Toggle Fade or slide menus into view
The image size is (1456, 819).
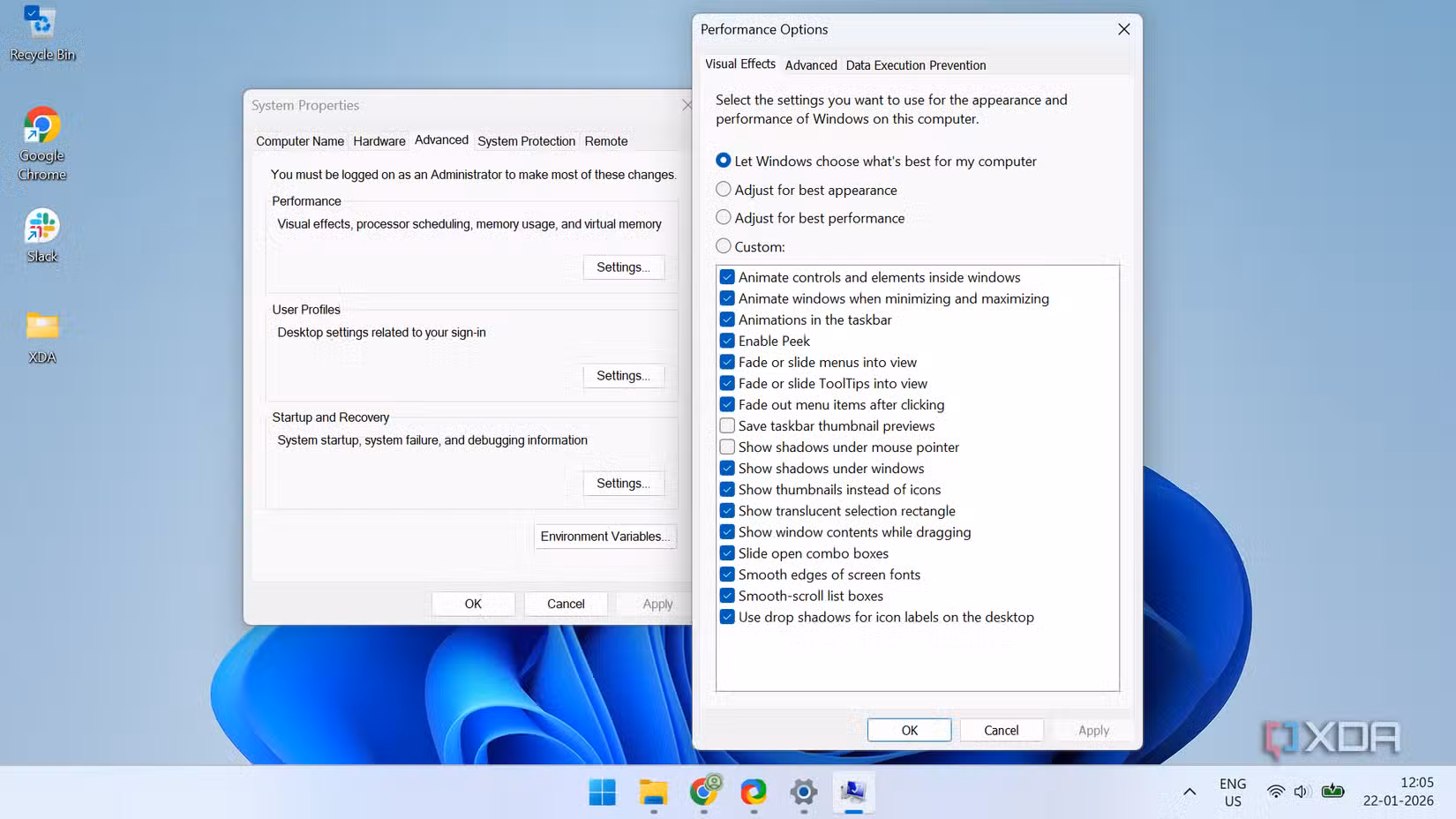point(727,362)
